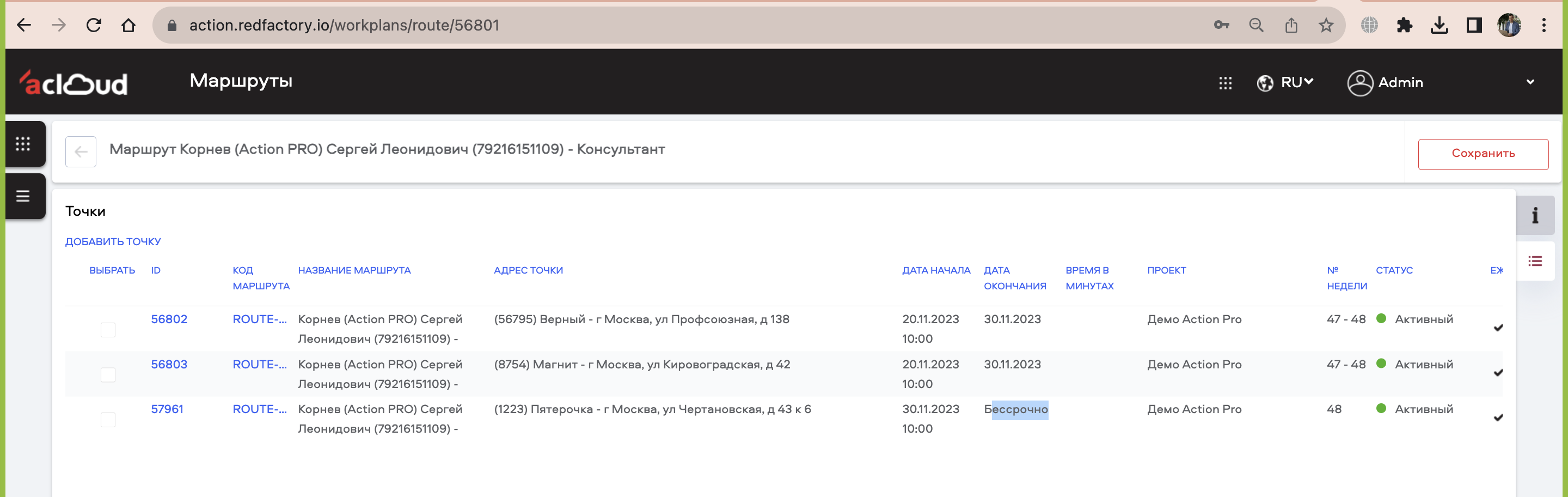Open the browser three-dot menu
This screenshot has width=1568, height=497.
coord(1543,25)
